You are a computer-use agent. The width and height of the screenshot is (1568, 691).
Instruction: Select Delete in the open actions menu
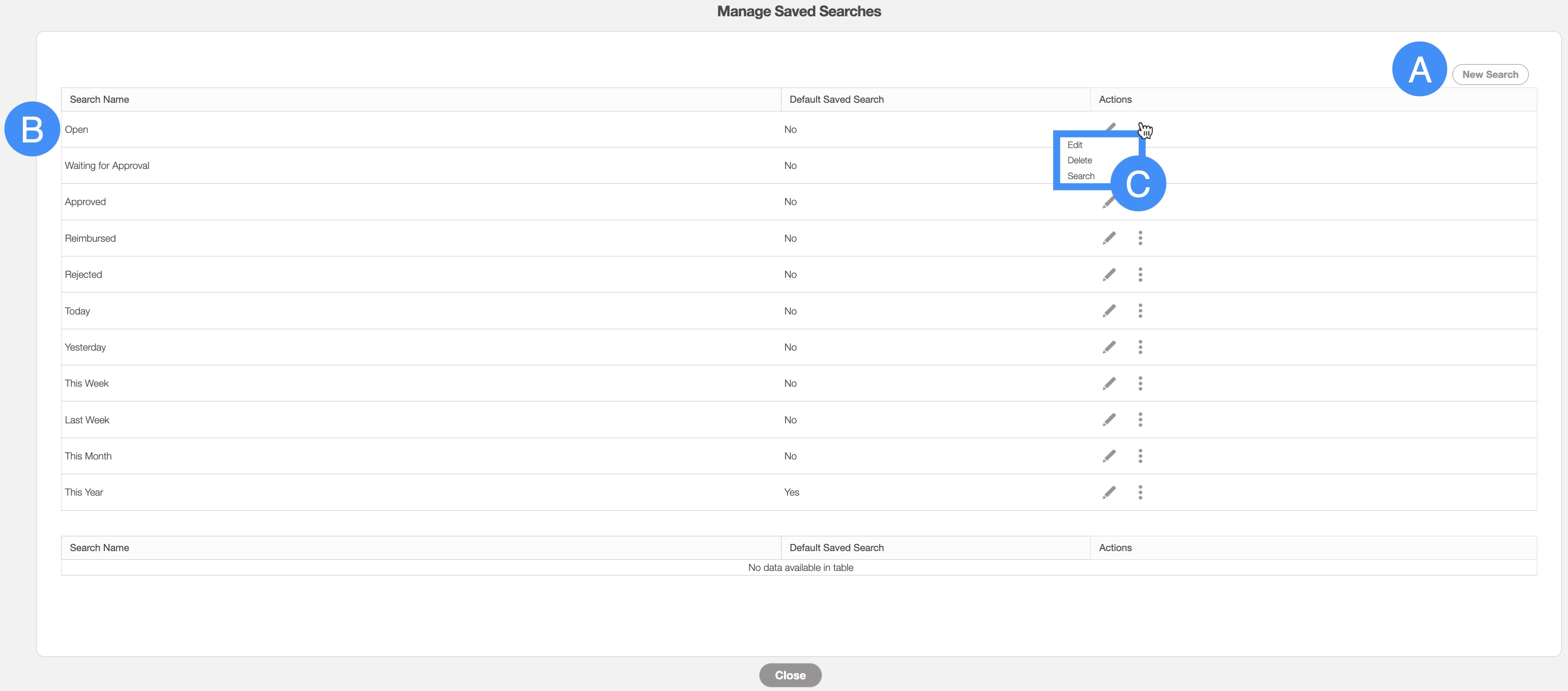tap(1079, 160)
